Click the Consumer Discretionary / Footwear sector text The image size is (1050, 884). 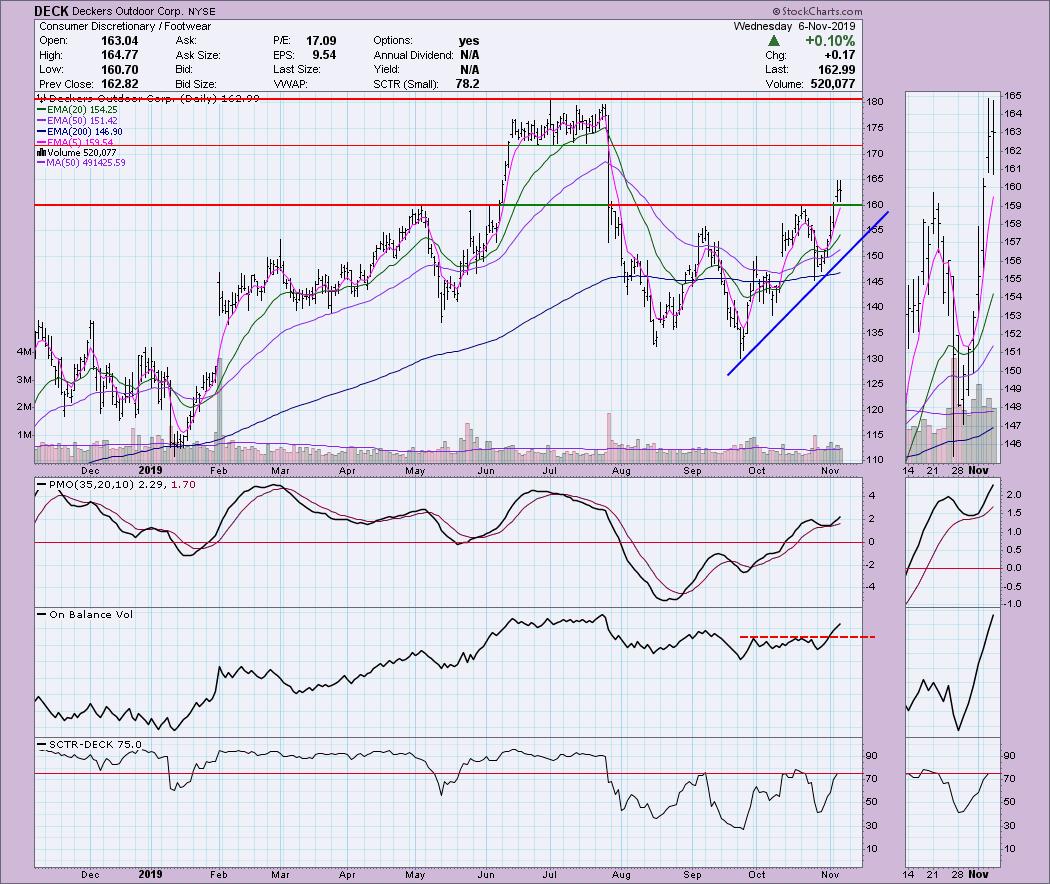(125, 26)
